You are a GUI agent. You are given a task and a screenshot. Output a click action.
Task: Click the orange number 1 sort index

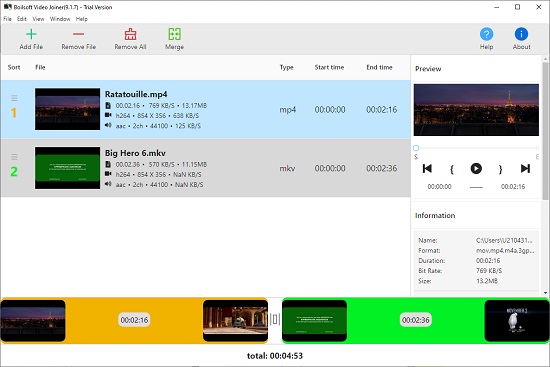pyautogui.click(x=14, y=113)
